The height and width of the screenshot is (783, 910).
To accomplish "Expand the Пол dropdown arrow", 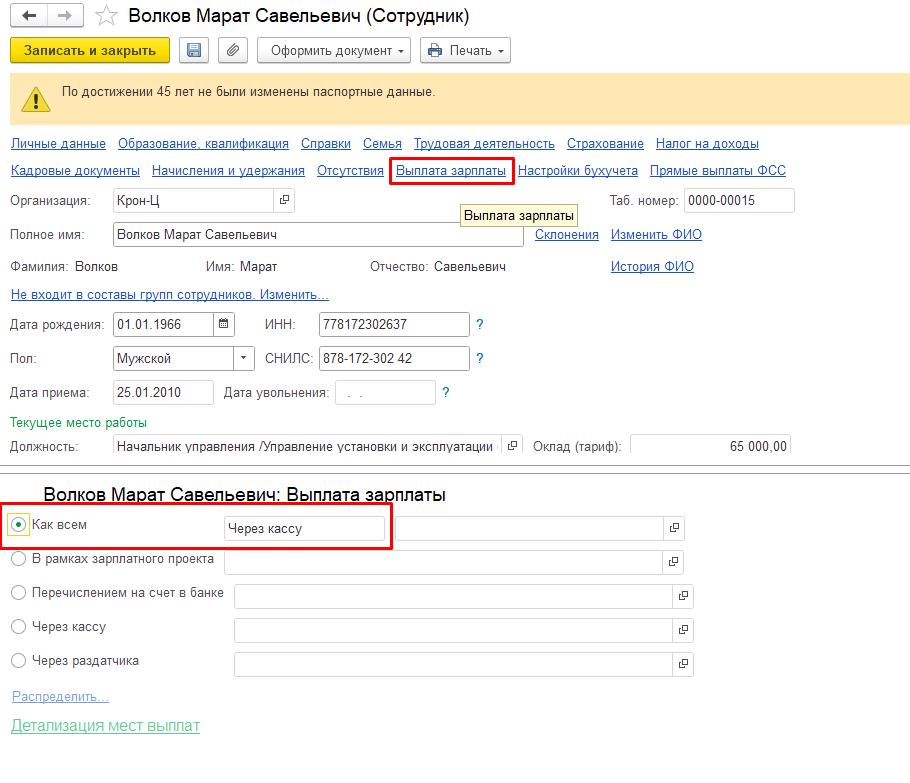I will pyautogui.click(x=244, y=358).
